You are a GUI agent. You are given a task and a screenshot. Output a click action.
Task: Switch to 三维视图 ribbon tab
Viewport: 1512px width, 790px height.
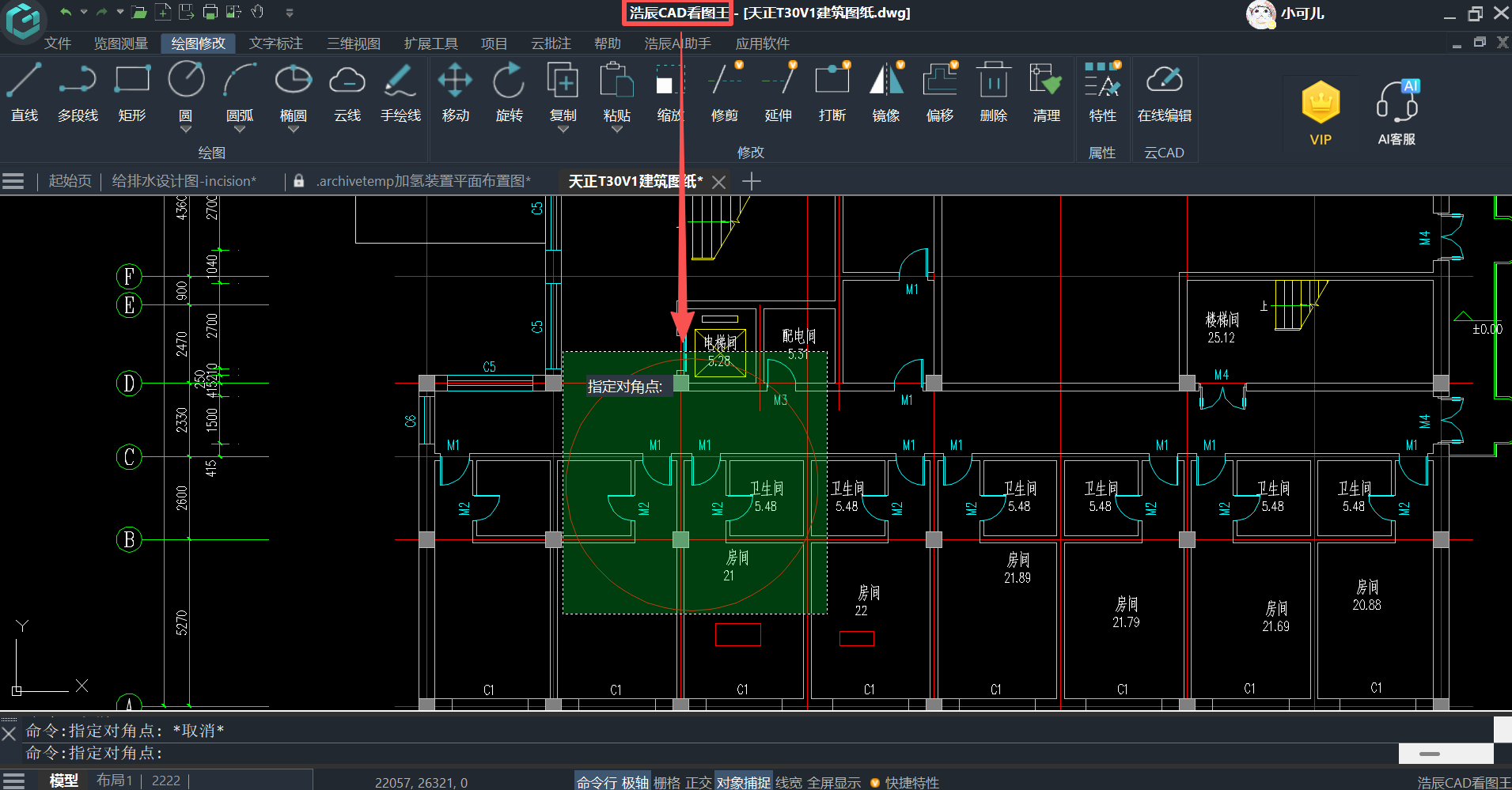click(x=354, y=43)
